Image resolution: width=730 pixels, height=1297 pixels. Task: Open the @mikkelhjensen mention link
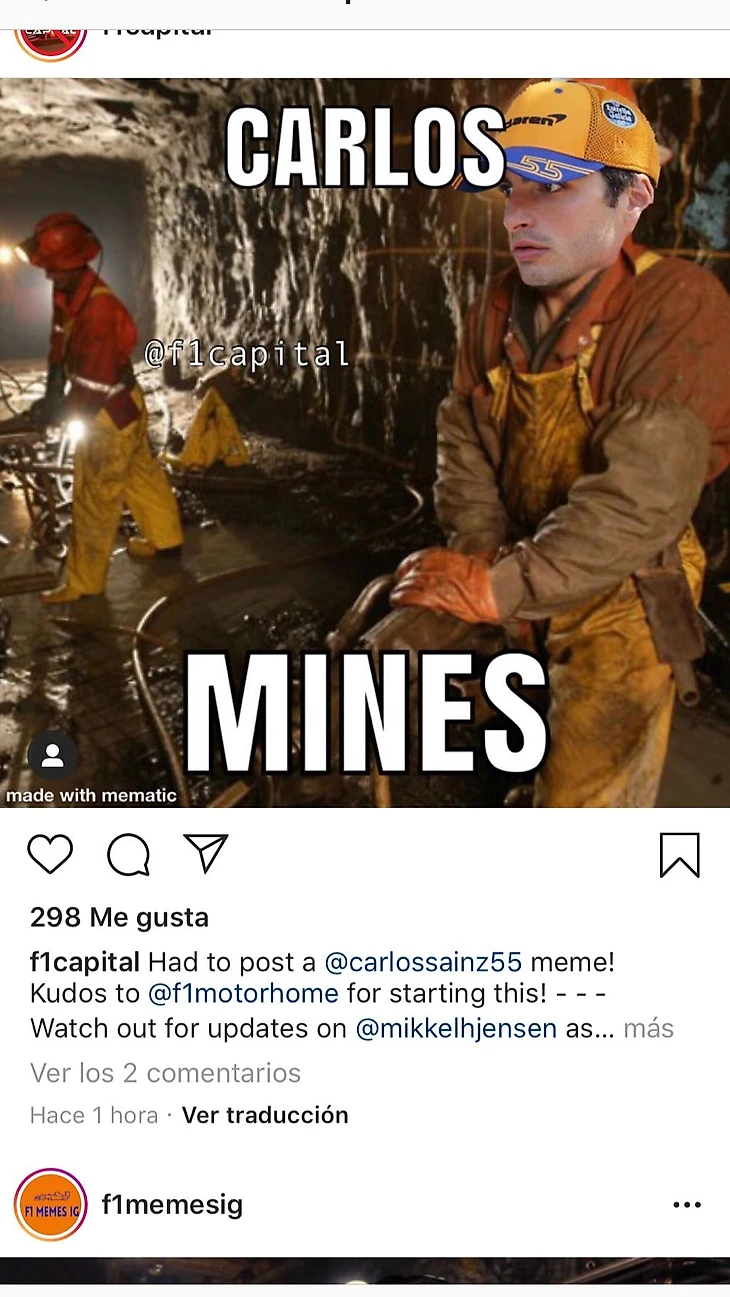[x=456, y=1028]
